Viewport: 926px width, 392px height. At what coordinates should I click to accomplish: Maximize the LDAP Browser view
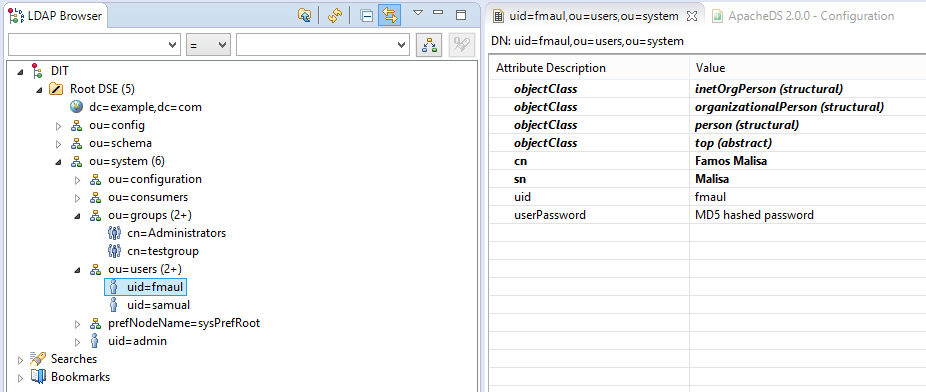(461, 15)
